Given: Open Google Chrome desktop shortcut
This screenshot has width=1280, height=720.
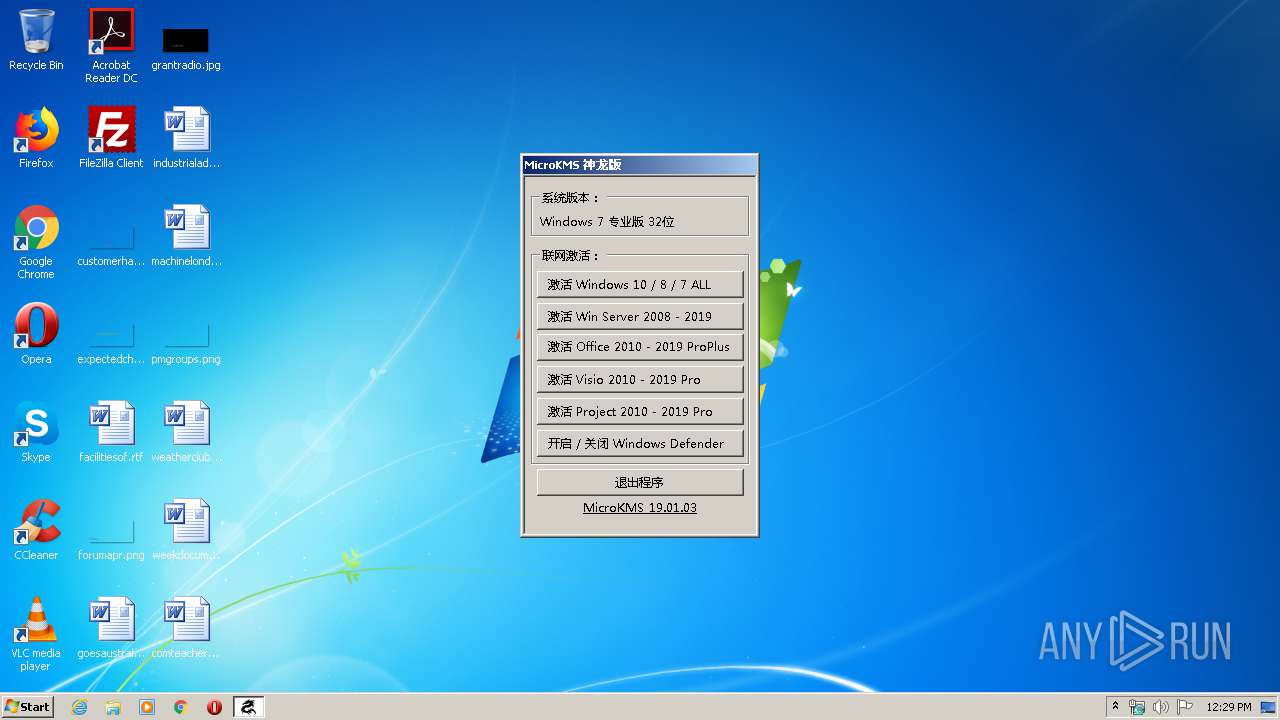Looking at the screenshot, I should click(36, 242).
